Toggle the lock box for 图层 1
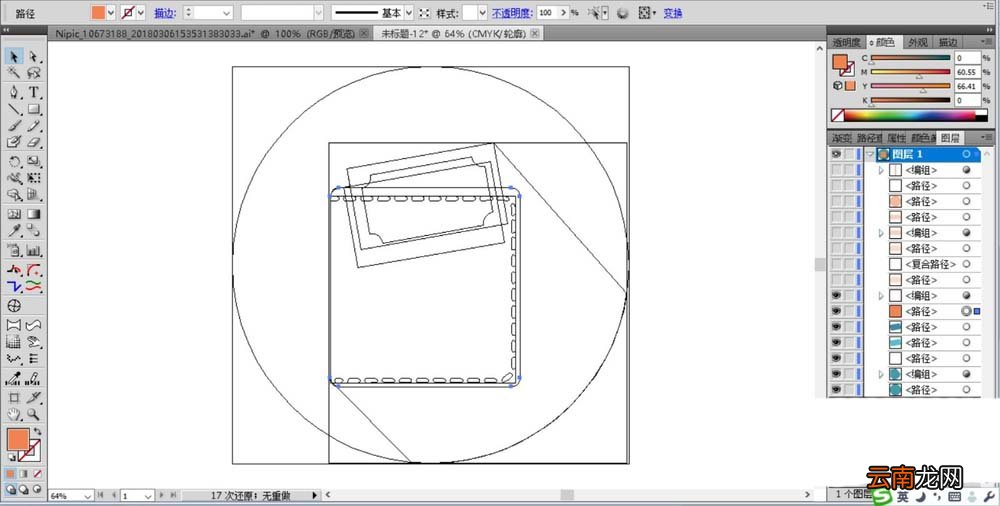Image resolution: width=1000 pixels, height=506 pixels. [x=849, y=154]
